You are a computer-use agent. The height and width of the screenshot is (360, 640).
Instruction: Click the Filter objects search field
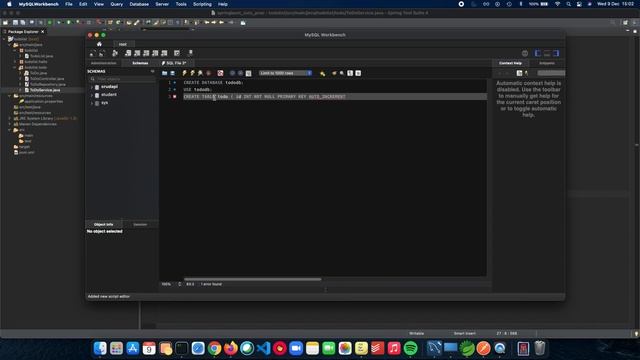pos(122,79)
